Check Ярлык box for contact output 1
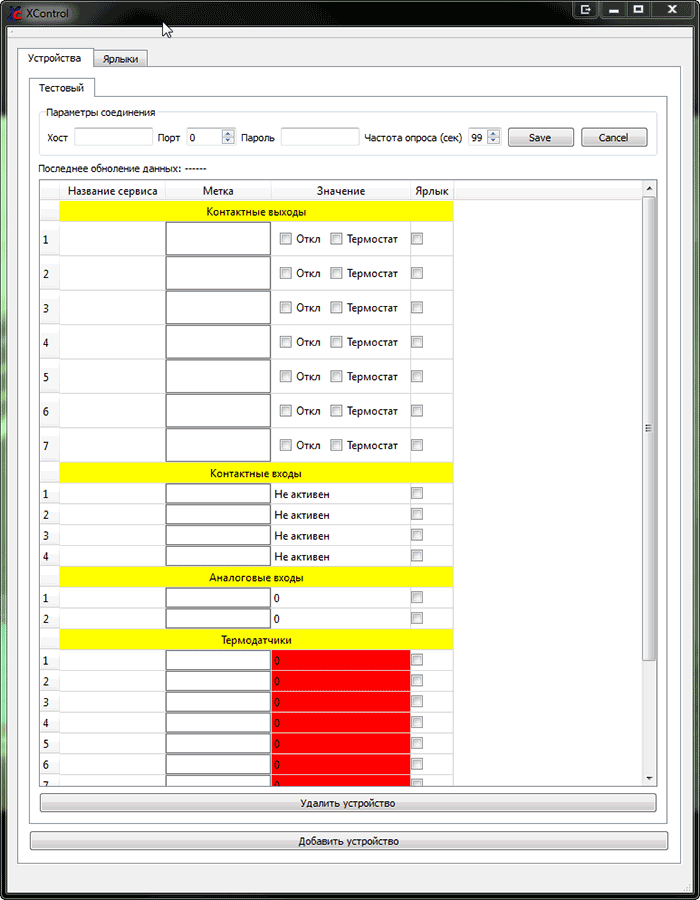This screenshot has width=700, height=900. tap(417, 239)
